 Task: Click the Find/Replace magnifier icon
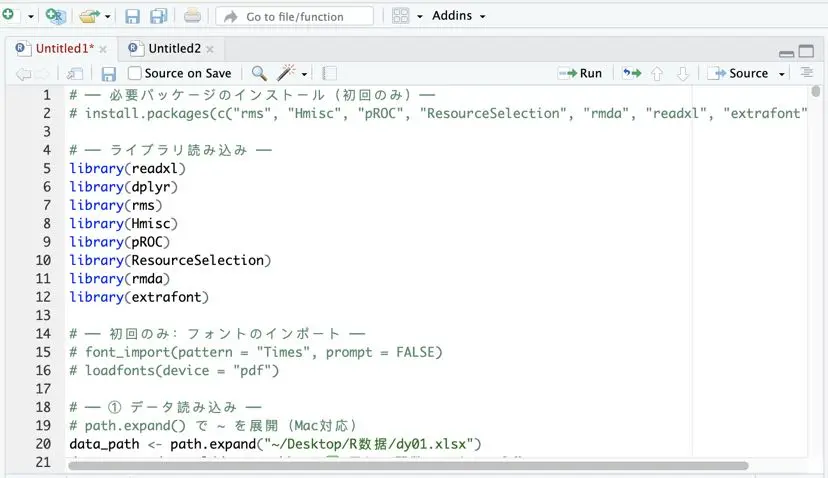[x=259, y=73]
